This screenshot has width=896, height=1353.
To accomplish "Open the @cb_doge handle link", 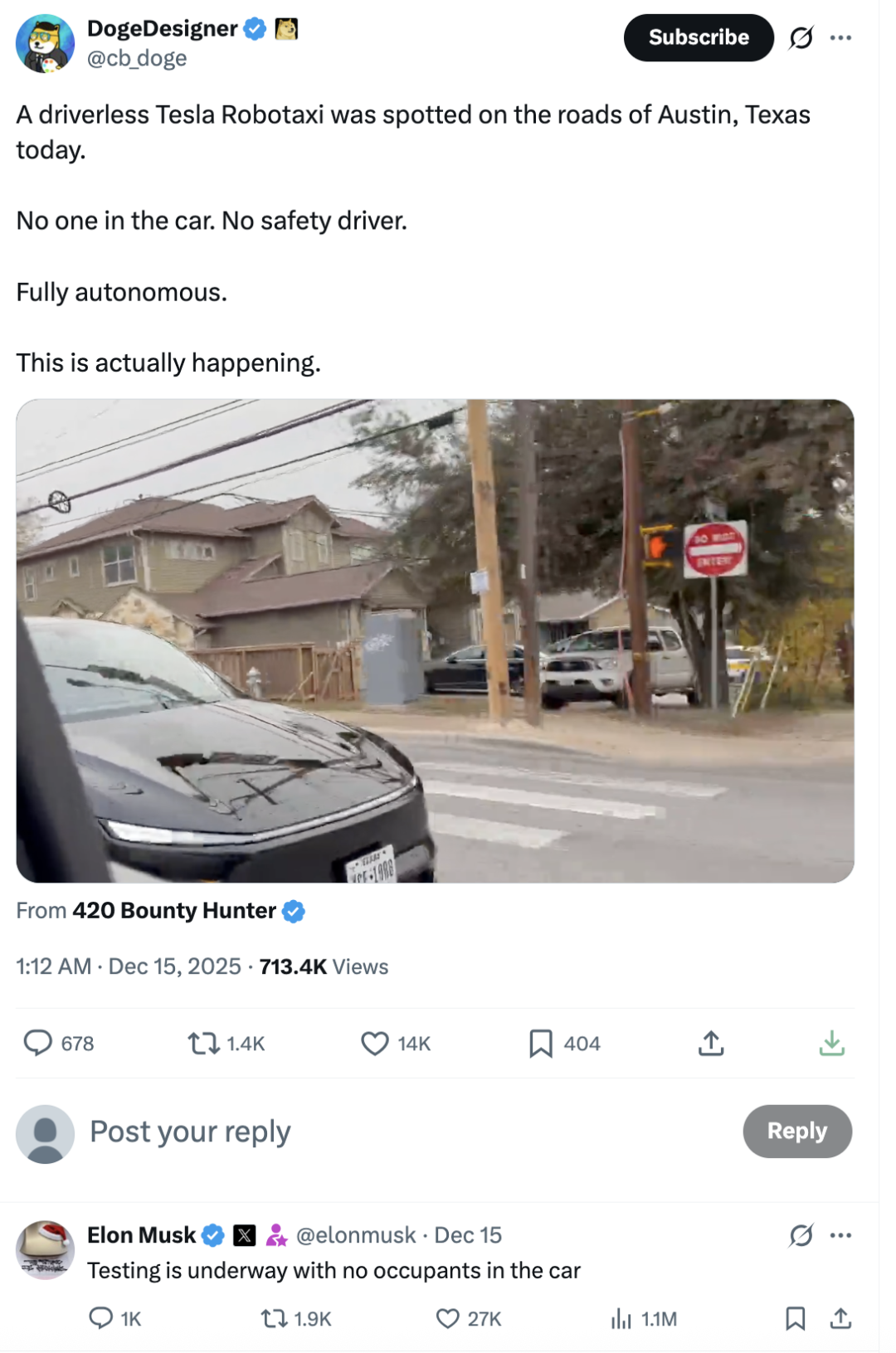I will pos(137,58).
